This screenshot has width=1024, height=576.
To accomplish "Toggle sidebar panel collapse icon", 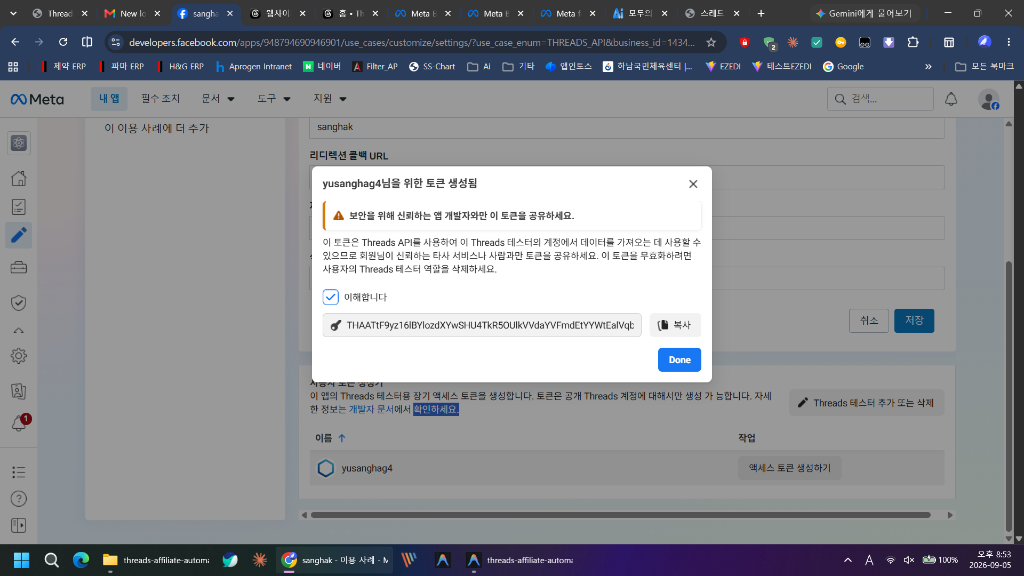I will click(x=18, y=526).
